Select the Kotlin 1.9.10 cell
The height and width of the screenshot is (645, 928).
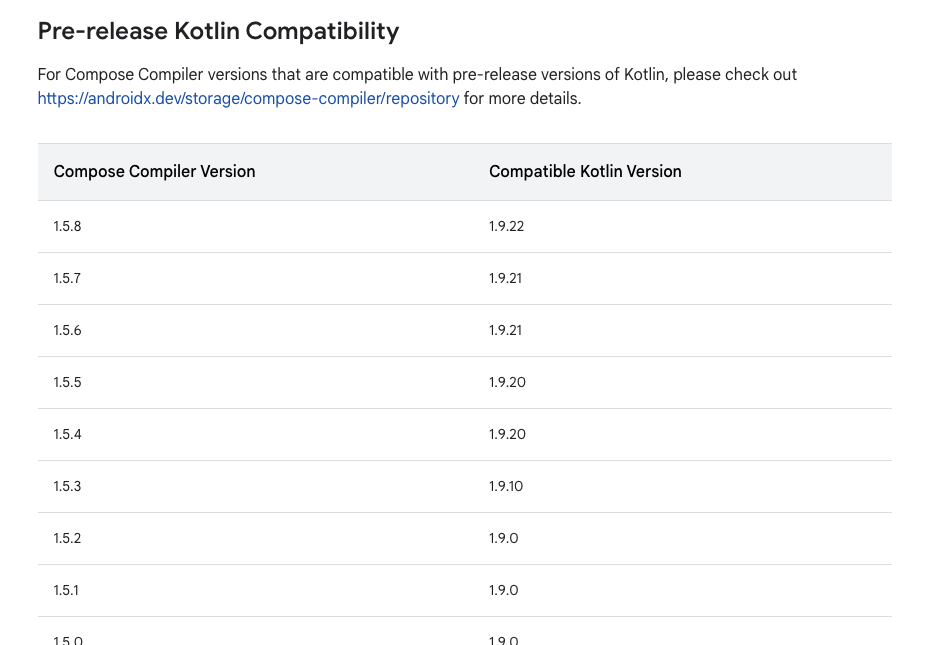(506, 486)
